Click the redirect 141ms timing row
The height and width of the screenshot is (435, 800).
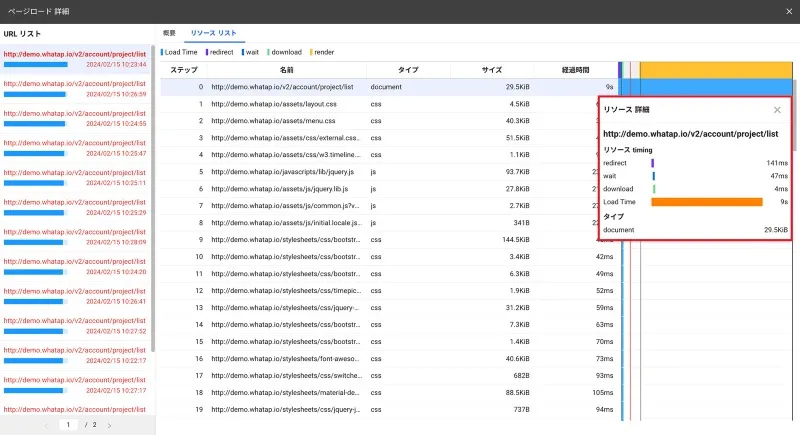click(x=695, y=163)
